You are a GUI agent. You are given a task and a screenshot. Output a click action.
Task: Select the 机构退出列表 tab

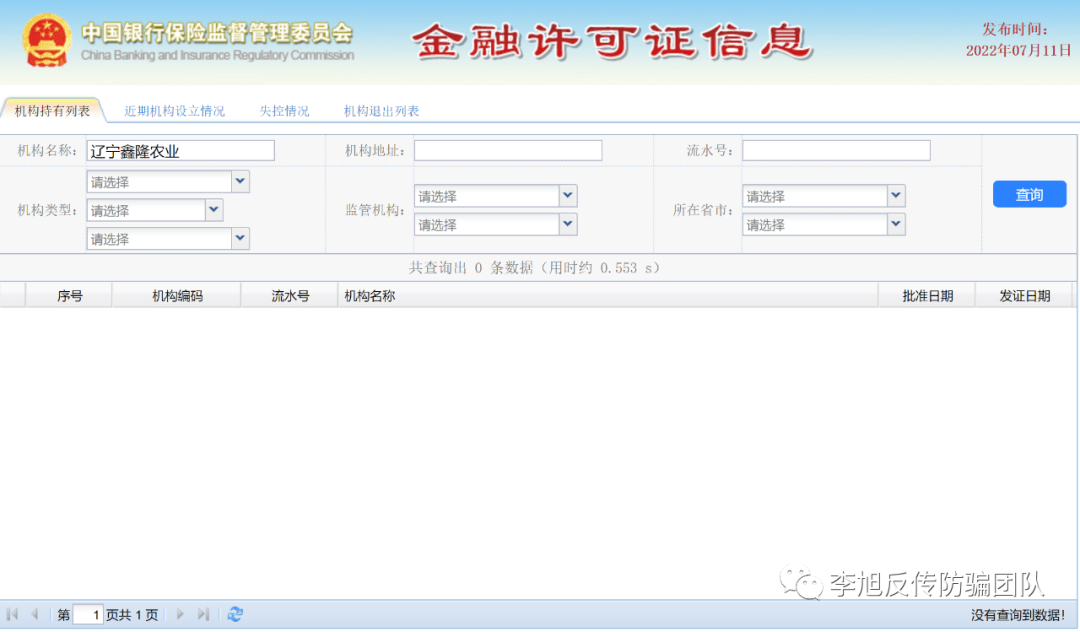click(x=381, y=111)
